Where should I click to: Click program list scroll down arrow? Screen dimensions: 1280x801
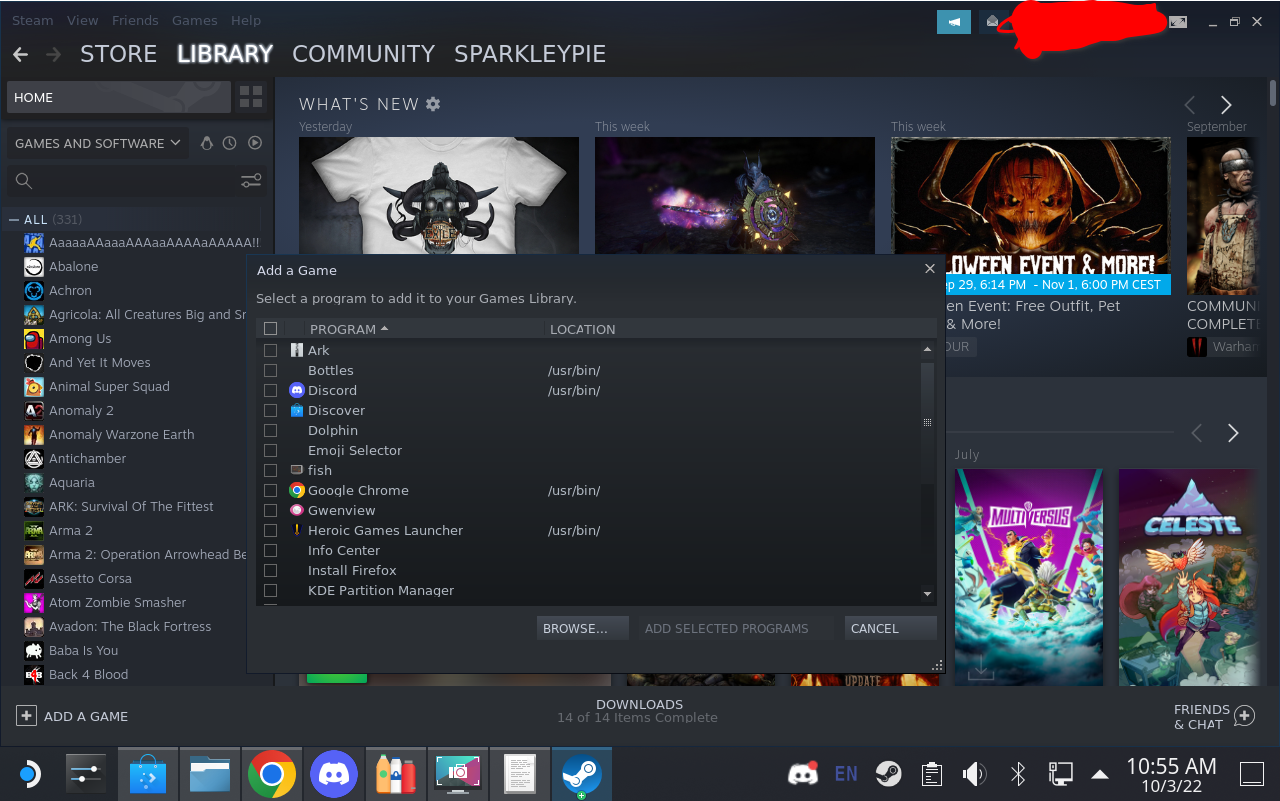[x=927, y=594]
